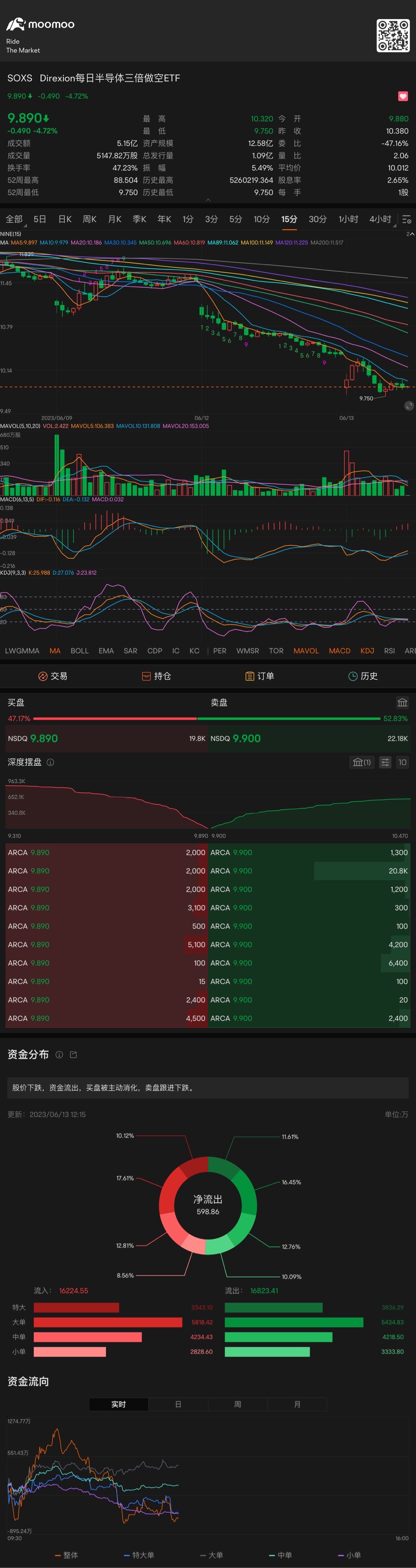
Task: Toggle the KC indicator
Action: tap(195, 651)
